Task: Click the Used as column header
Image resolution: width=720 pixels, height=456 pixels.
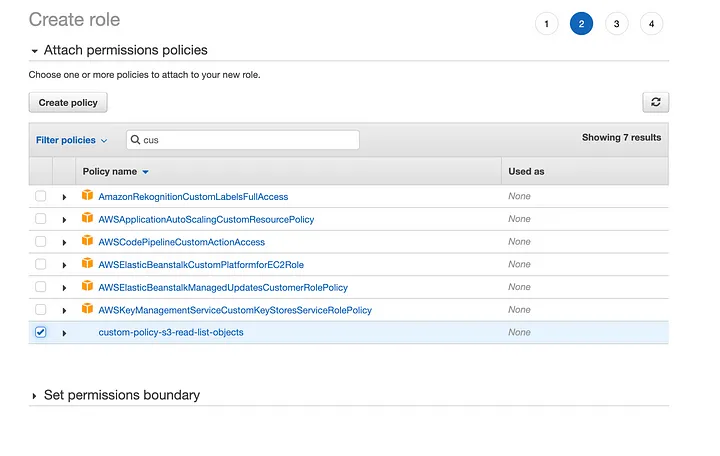Action: [x=526, y=171]
